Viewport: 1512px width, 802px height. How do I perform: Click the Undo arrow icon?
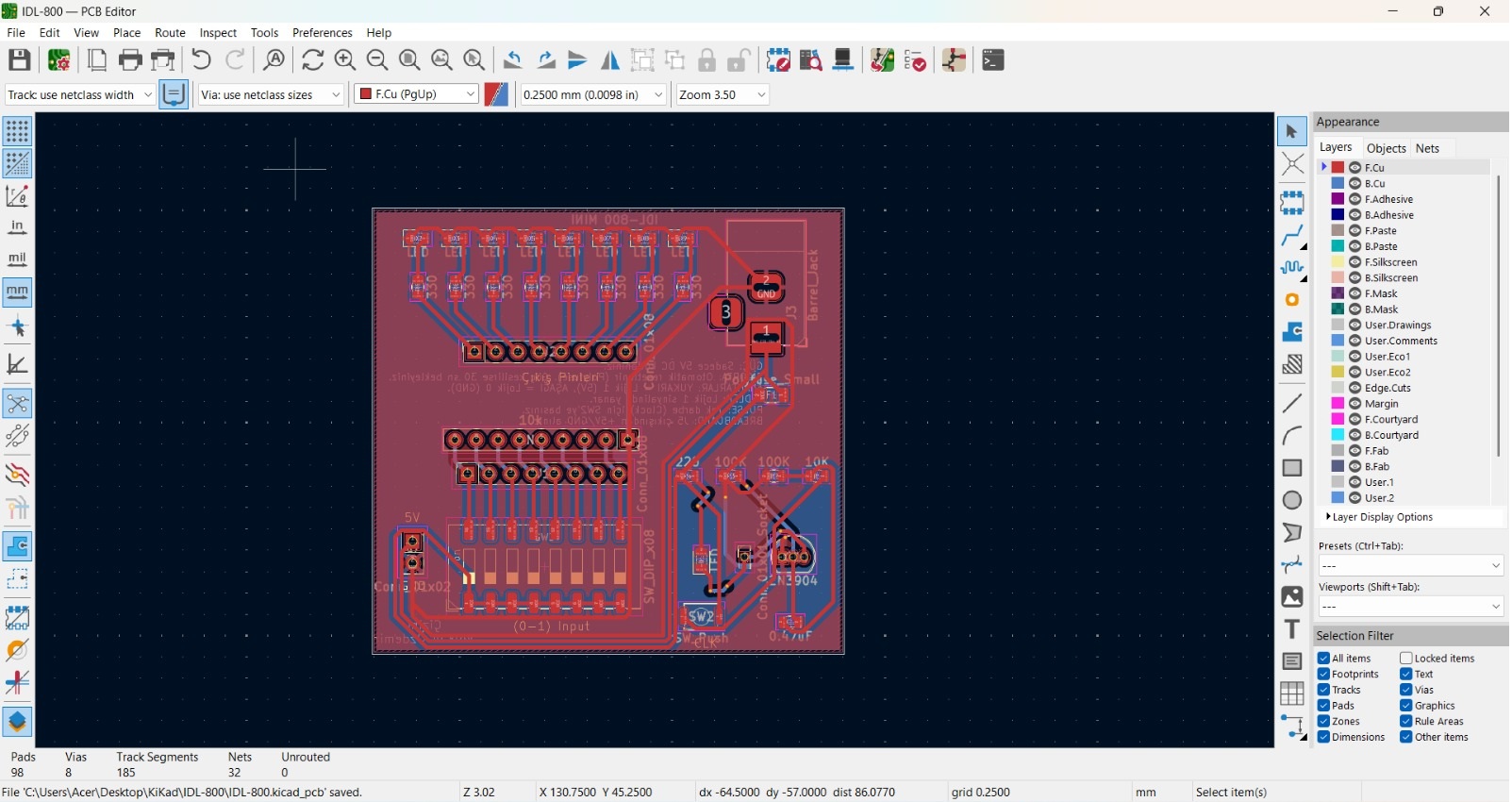pos(201,60)
